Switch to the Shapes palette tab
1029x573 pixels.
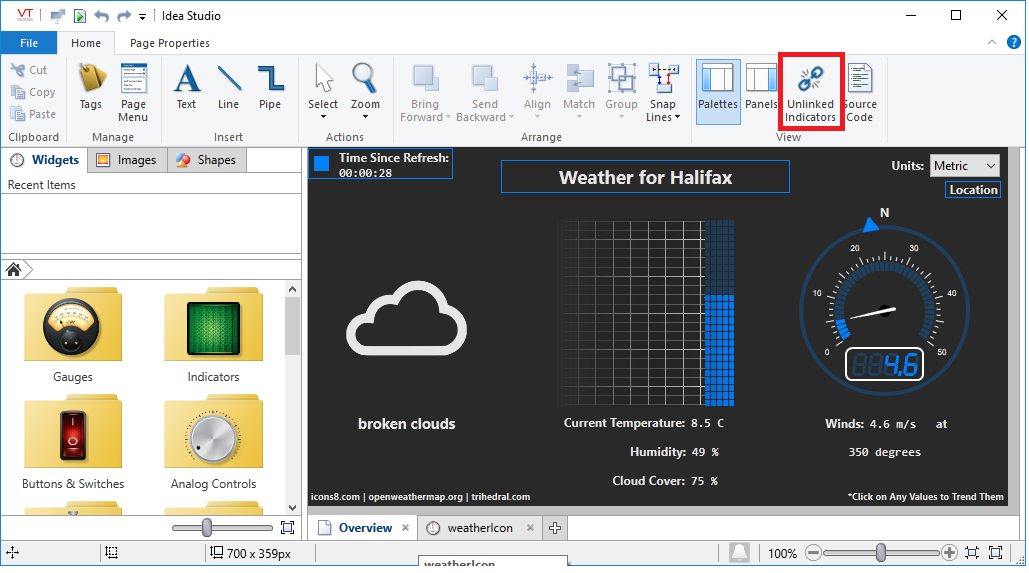tap(206, 160)
